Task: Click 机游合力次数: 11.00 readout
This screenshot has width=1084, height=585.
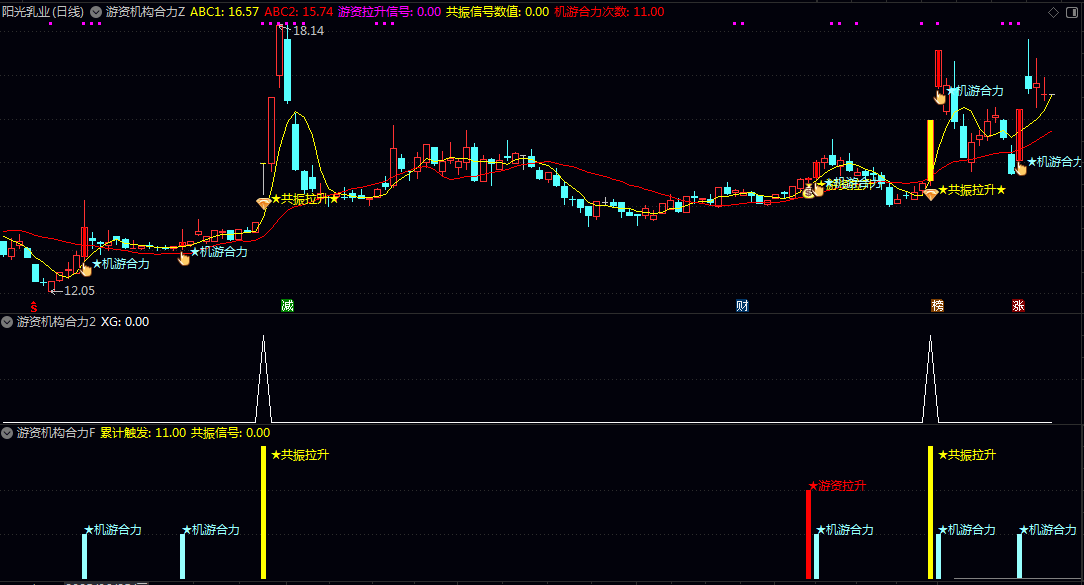Action: (x=609, y=12)
